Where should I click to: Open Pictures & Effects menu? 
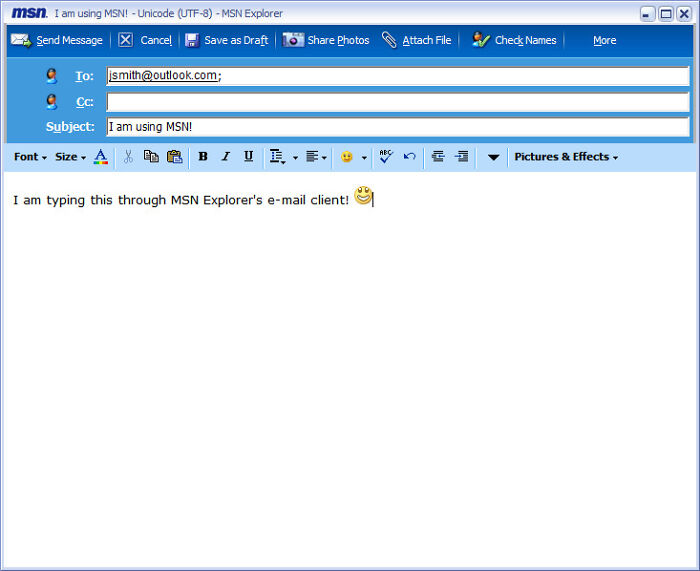tap(566, 157)
